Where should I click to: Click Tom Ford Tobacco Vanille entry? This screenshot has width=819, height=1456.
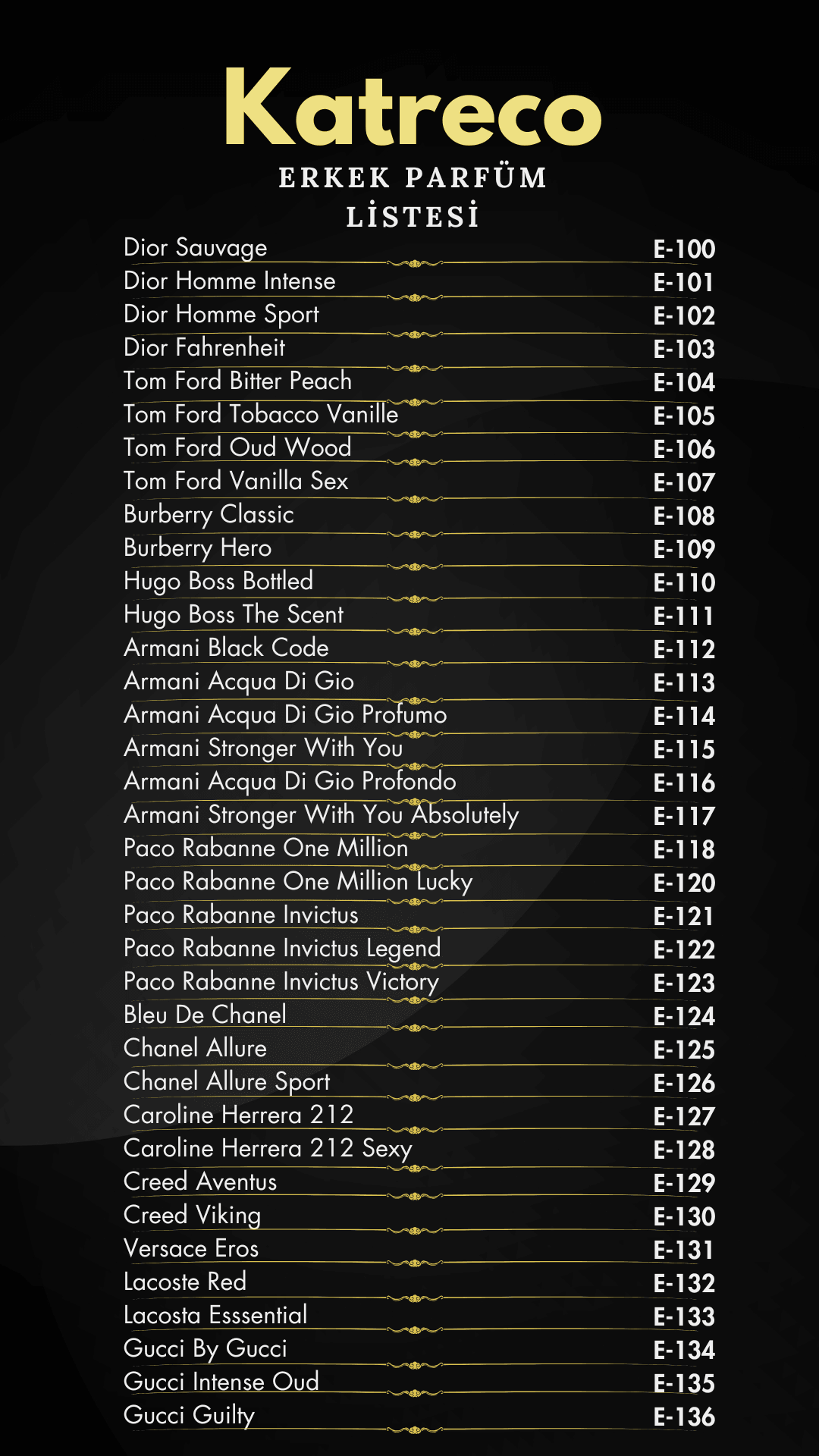click(261, 414)
